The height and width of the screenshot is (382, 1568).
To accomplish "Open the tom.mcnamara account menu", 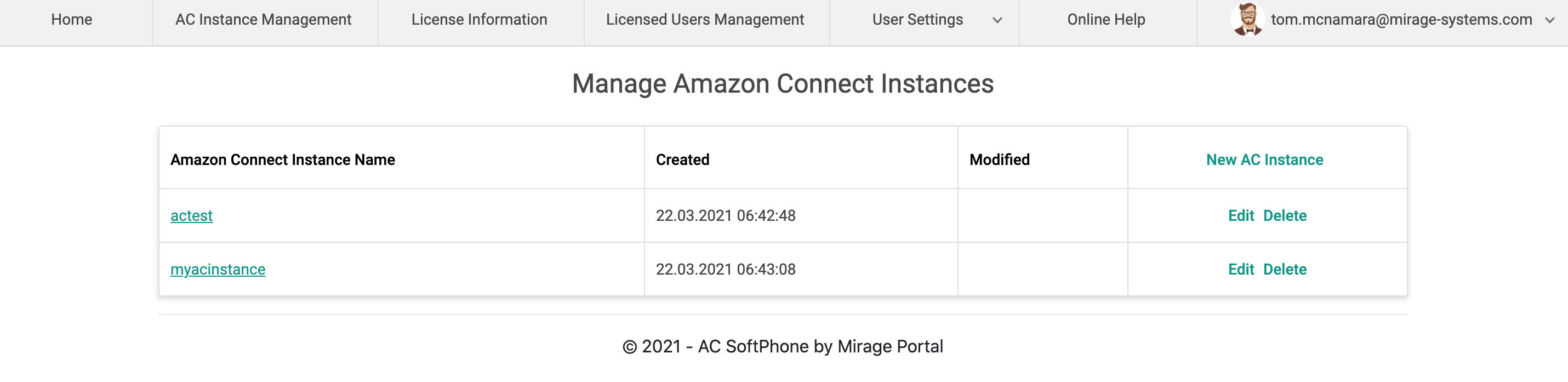I will coord(1401,20).
